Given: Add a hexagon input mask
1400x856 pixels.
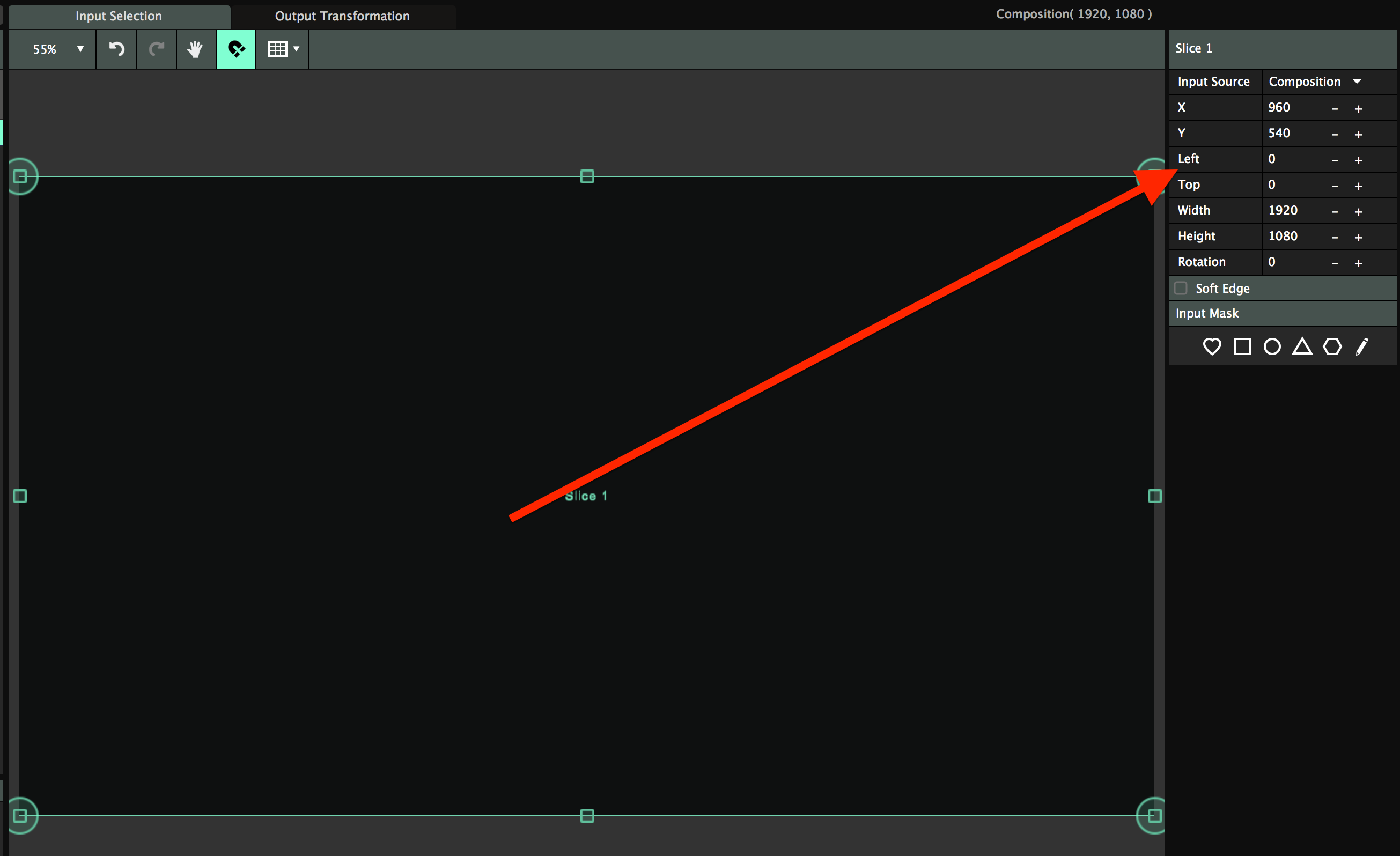Looking at the screenshot, I should (x=1332, y=346).
